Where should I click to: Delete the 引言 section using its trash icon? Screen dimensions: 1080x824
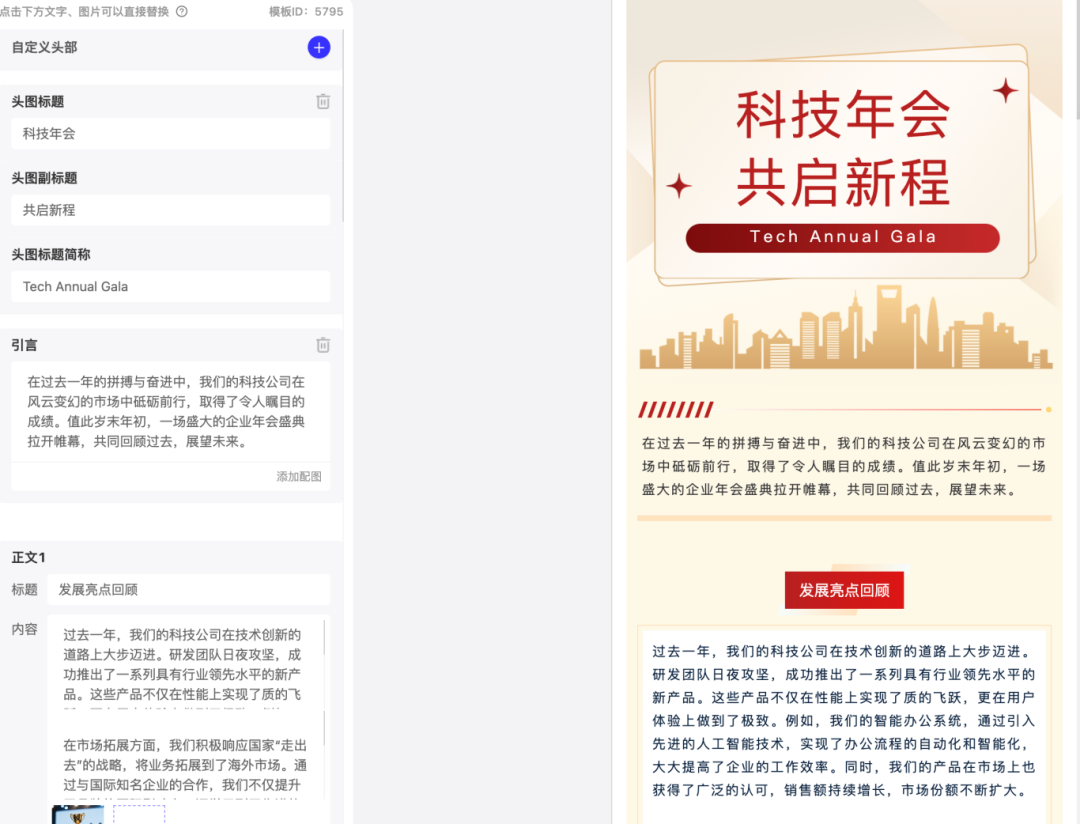click(x=322, y=344)
